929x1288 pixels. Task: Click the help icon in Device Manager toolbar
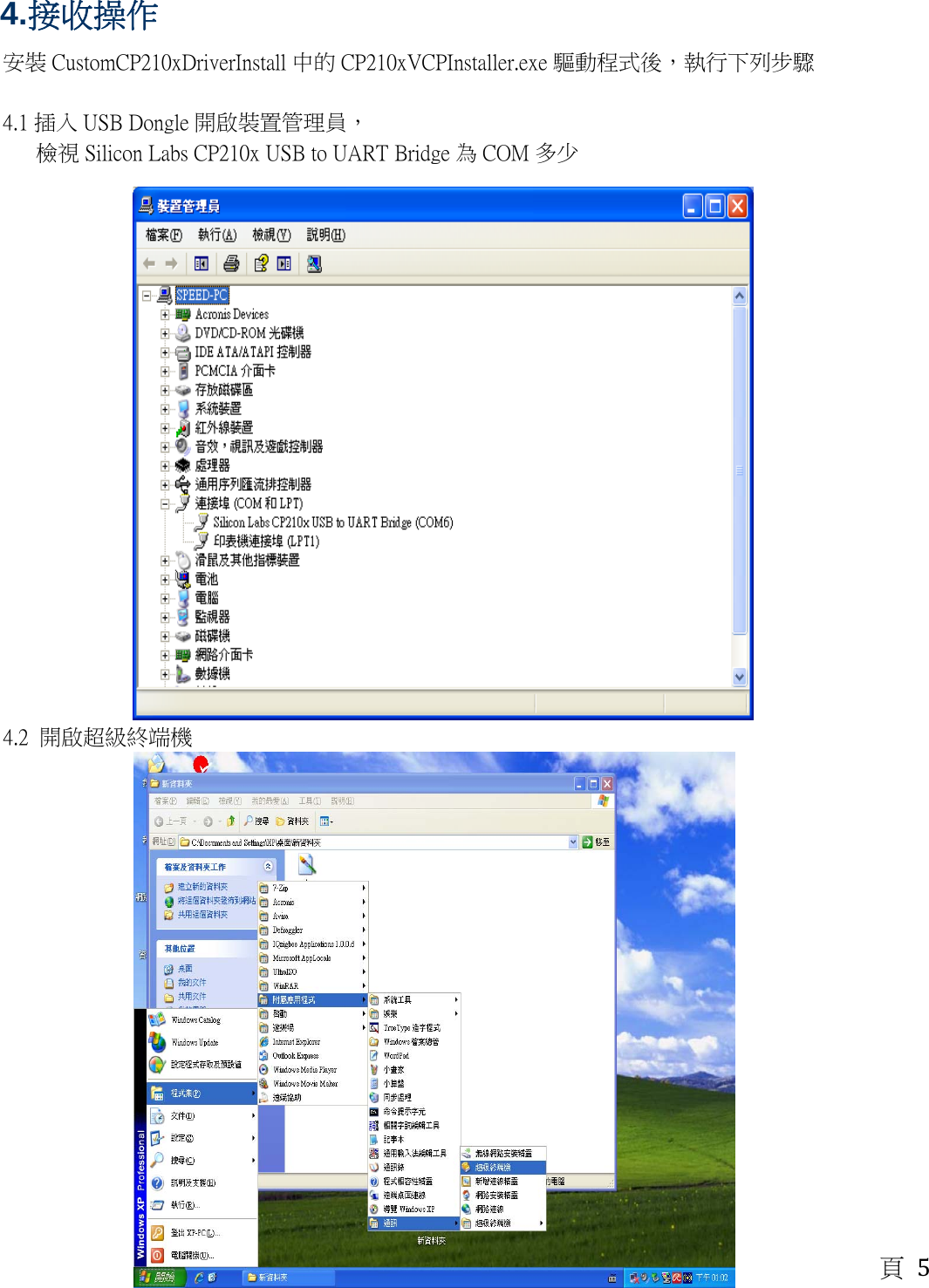click(x=260, y=263)
